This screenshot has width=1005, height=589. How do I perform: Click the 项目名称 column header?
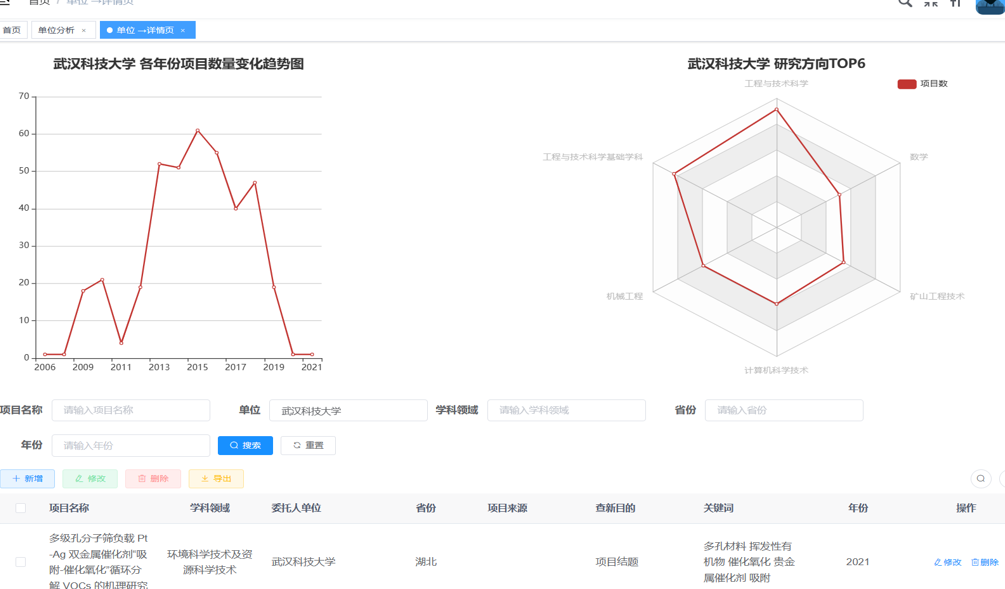[x=69, y=508]
